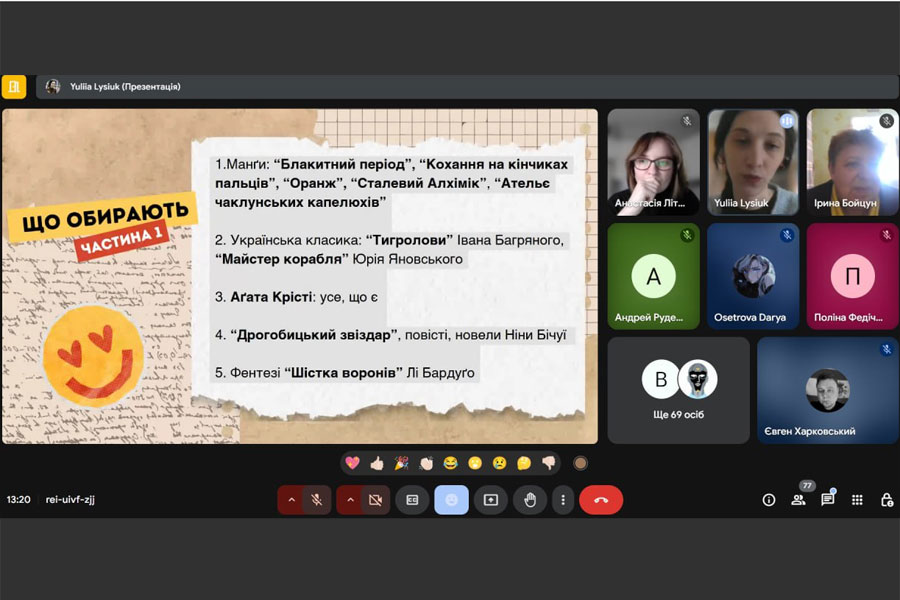Click muted mic icon on Євген Харковський tile
The image size is (900, 600).
click(886, 349)
